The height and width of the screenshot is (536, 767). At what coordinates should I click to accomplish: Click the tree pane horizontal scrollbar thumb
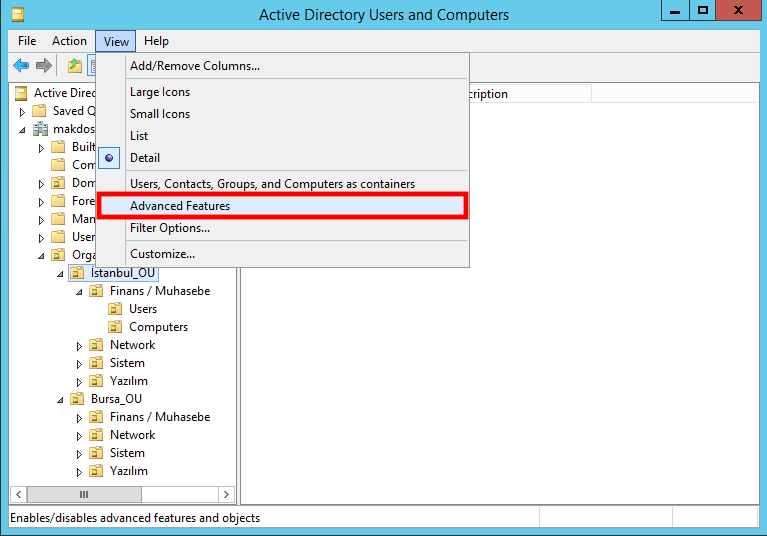[x=84, y=494]
